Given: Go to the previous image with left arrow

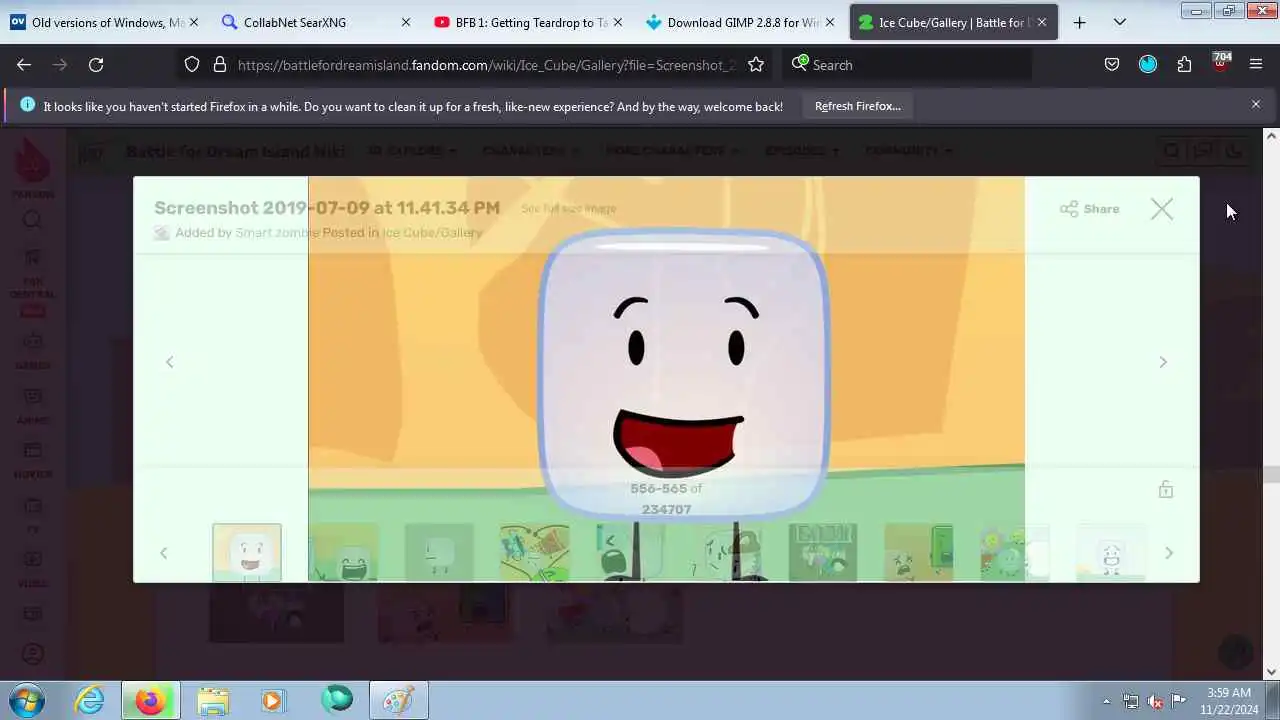Looking at the screenshot, I should (169, 362).
